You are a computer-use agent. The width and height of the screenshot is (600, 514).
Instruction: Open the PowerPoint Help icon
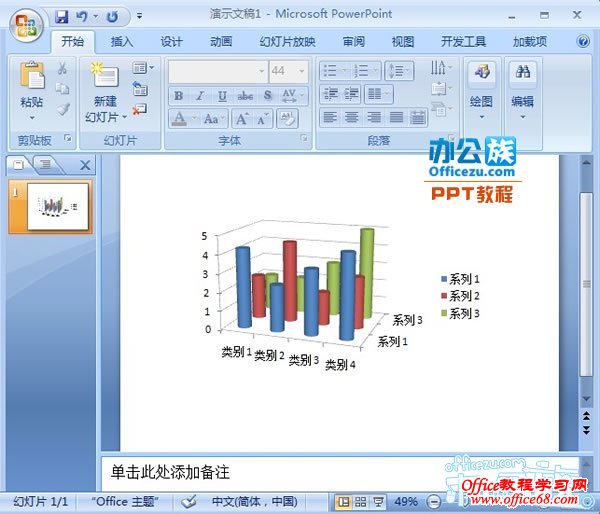pyautogui.click(x=583, y=41)
